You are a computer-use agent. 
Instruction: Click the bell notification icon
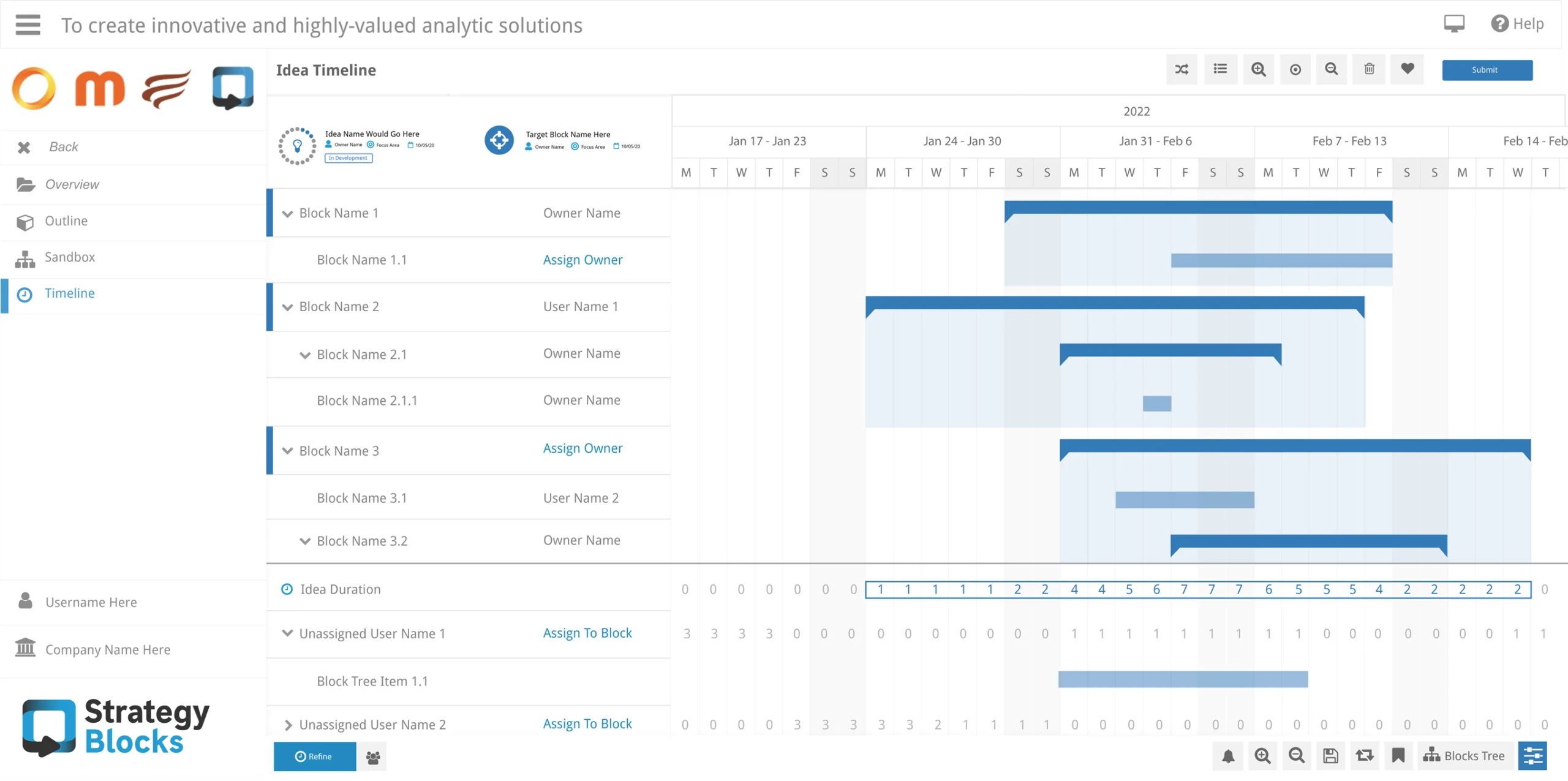pyautogui.click(x=1228, y=756)
